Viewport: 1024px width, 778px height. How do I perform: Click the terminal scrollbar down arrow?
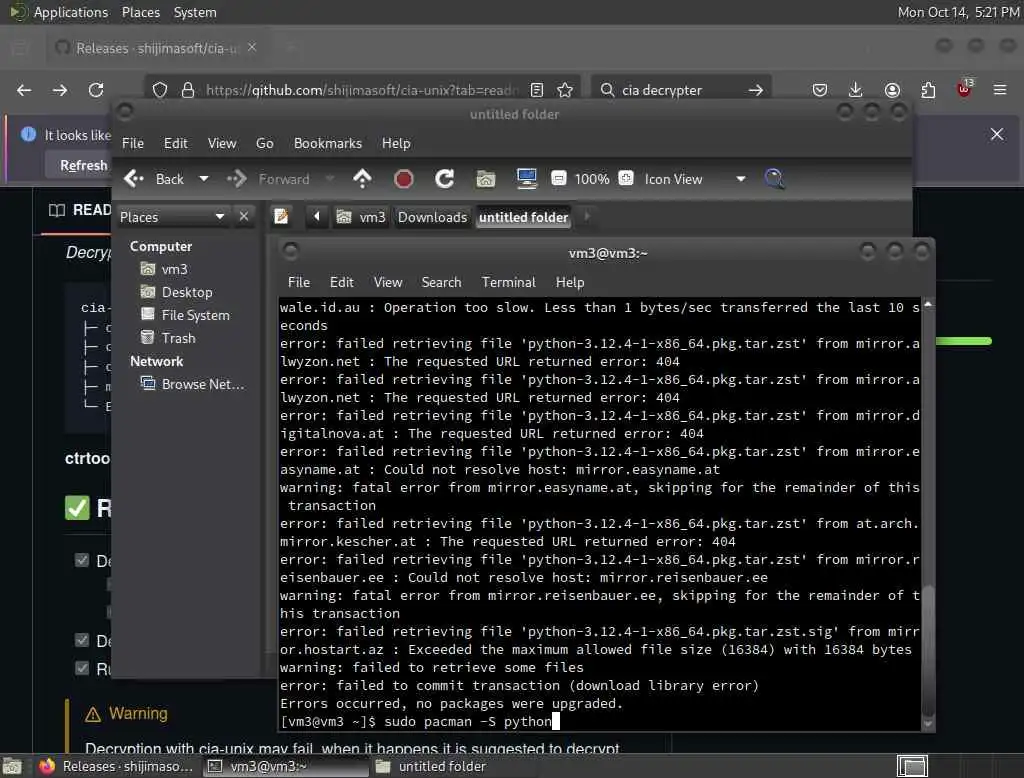click(927, 724)
